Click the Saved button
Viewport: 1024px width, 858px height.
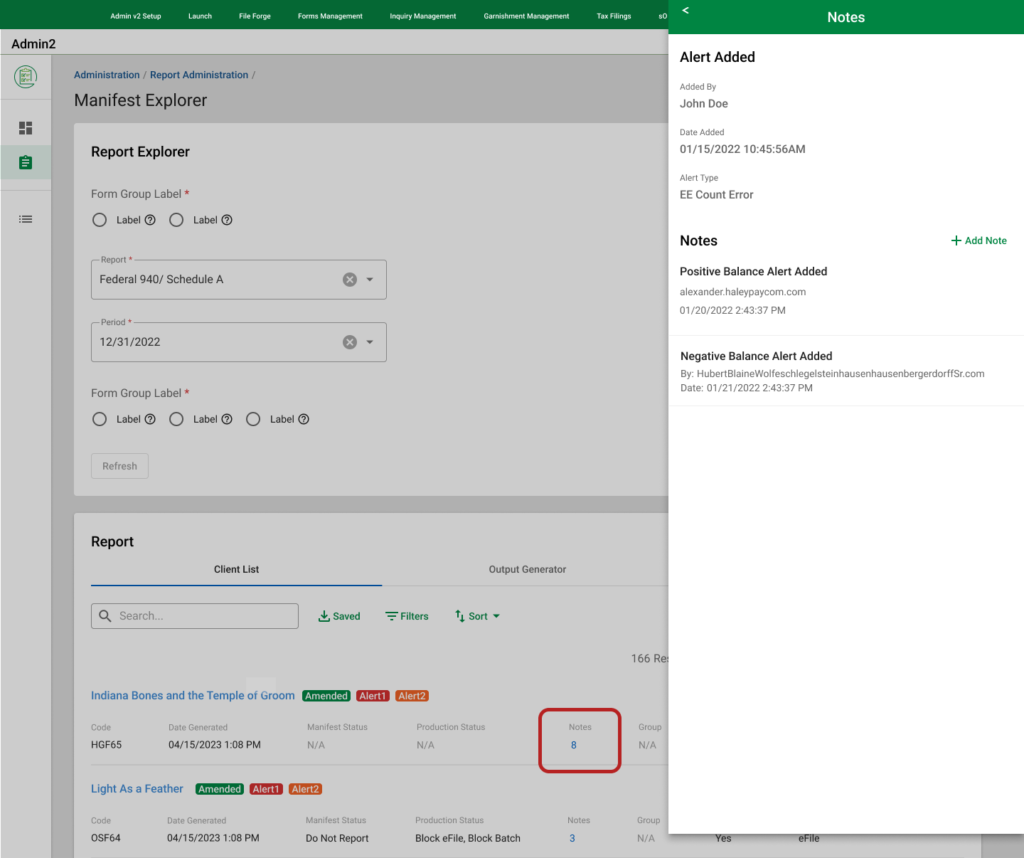pos(339,616)
